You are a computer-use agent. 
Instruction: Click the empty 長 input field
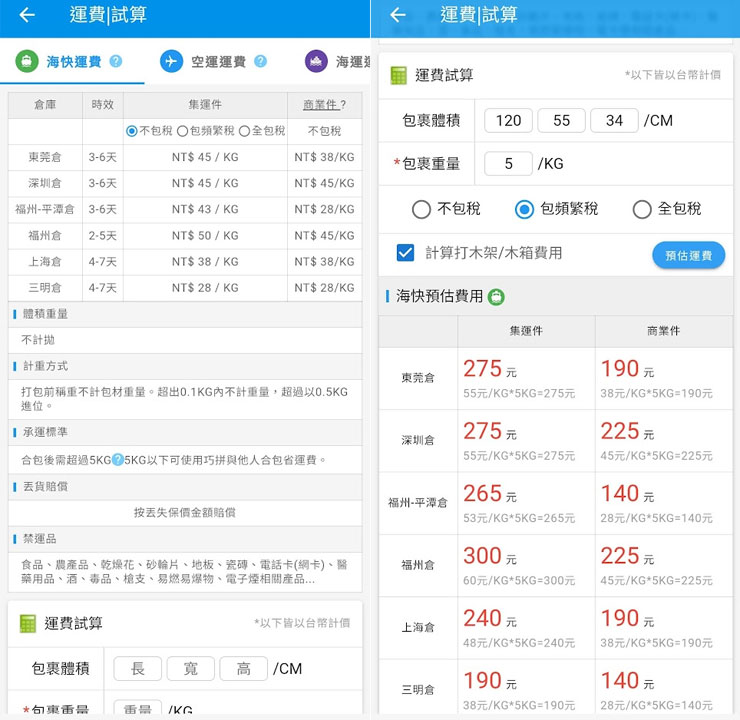click(138, 669)
